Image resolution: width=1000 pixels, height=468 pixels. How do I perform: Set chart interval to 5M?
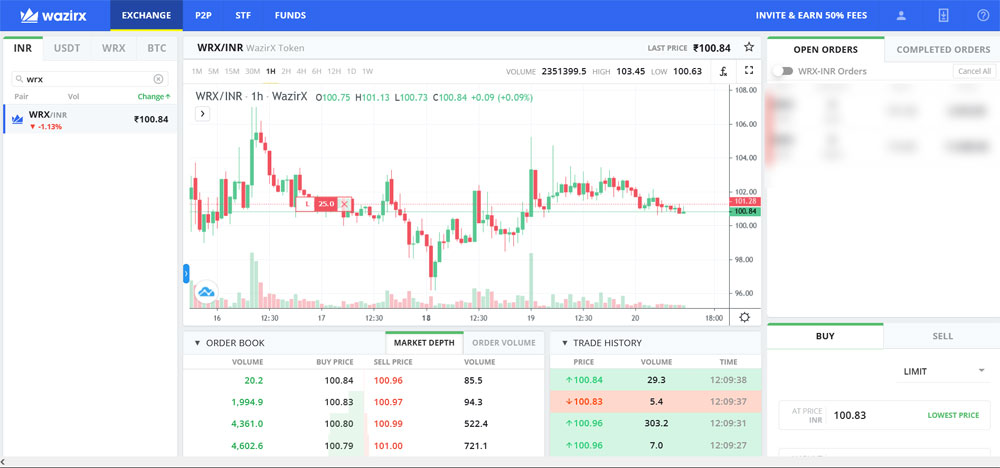[x=213, y=71]
